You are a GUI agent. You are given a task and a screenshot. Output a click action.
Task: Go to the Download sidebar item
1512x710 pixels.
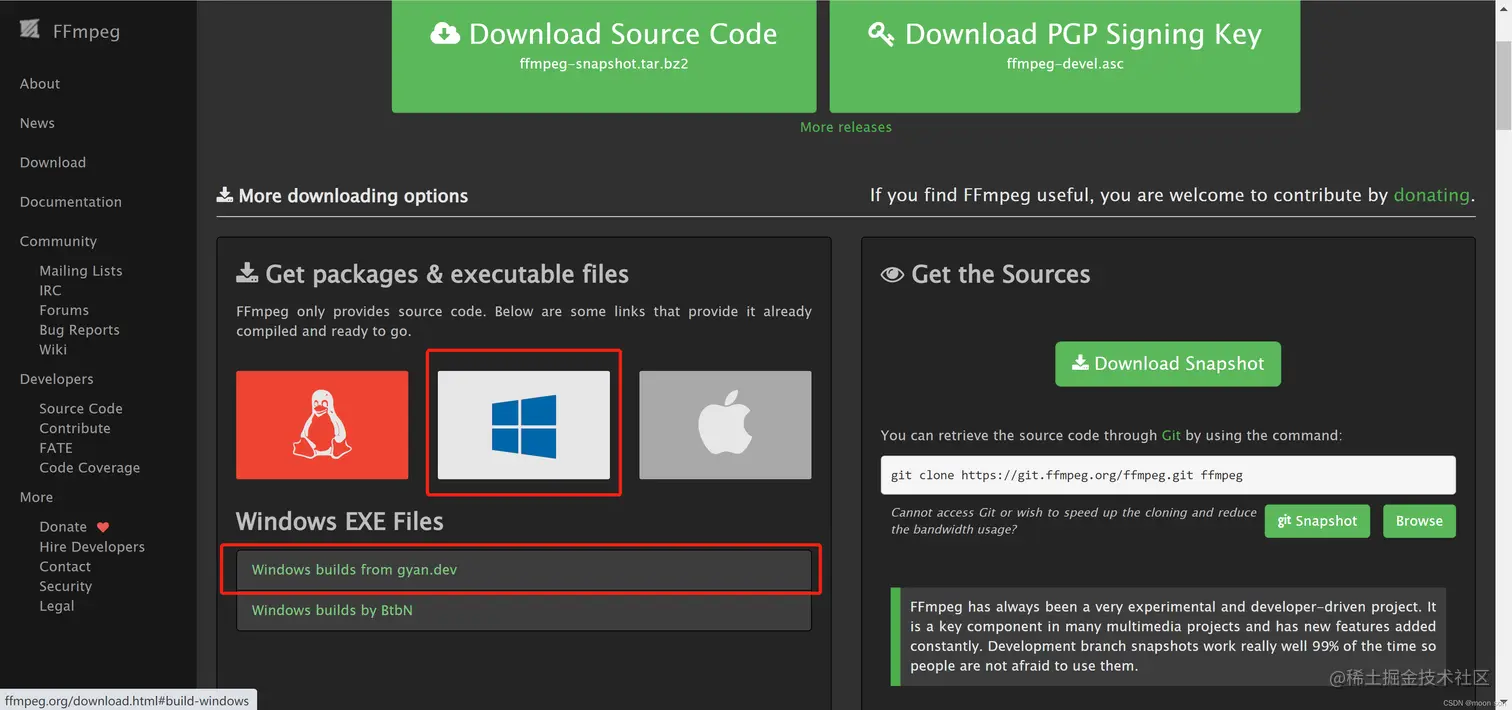pyautogui.click(x=53, y=162)
